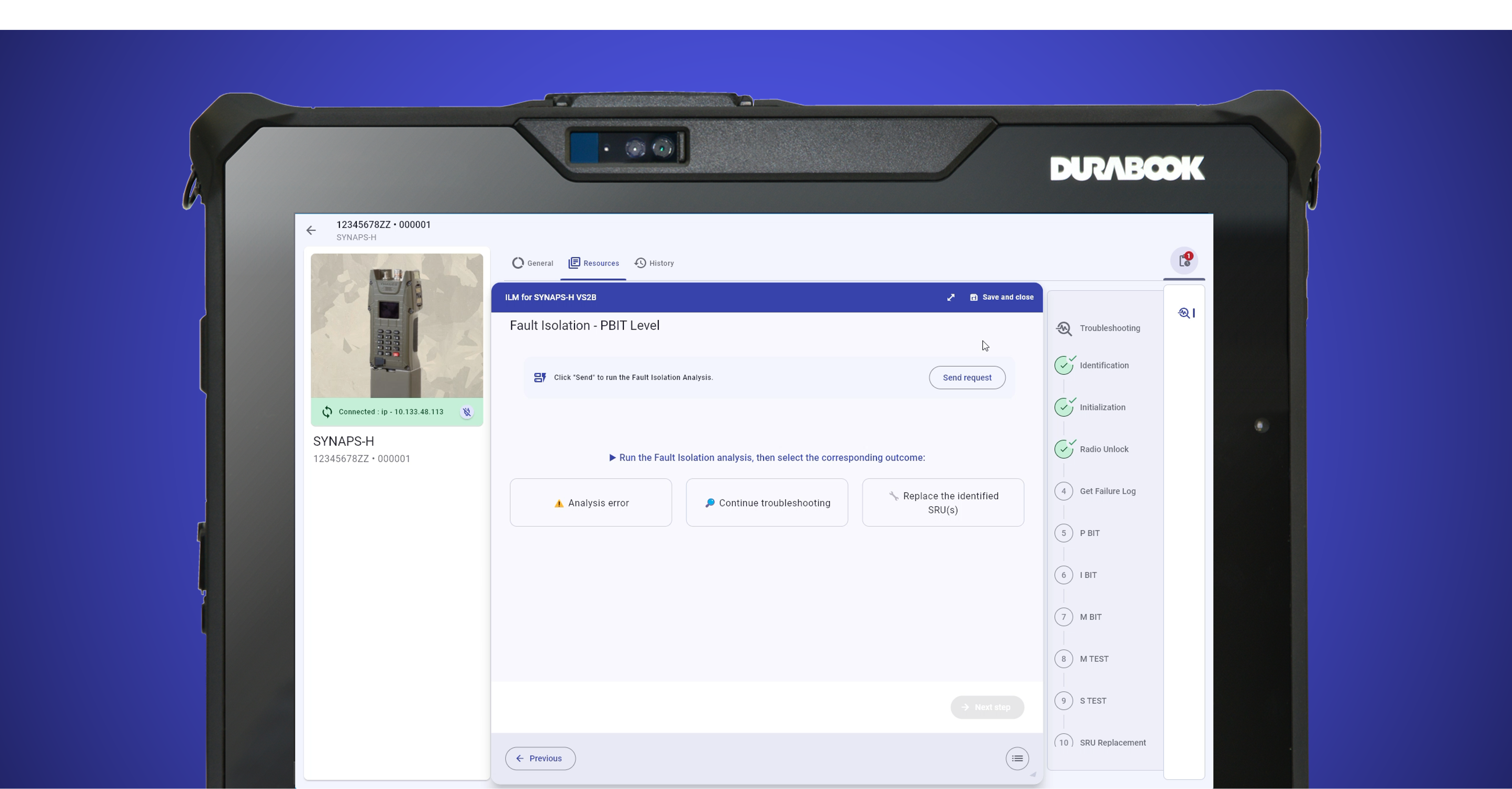Click the back arrow beside the serial number

click(311, 230)
